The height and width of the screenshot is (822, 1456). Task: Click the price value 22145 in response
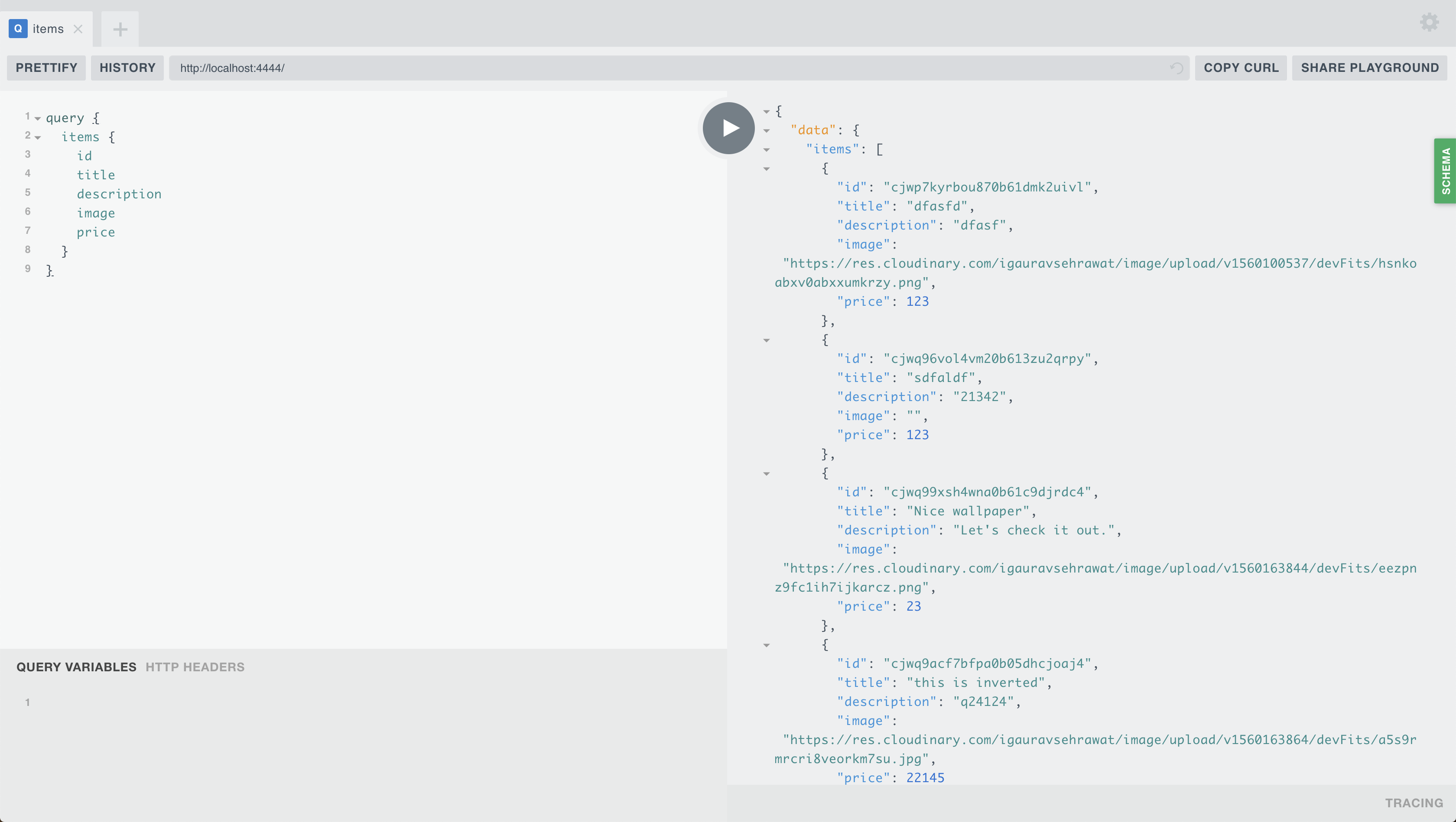point(925,777)
